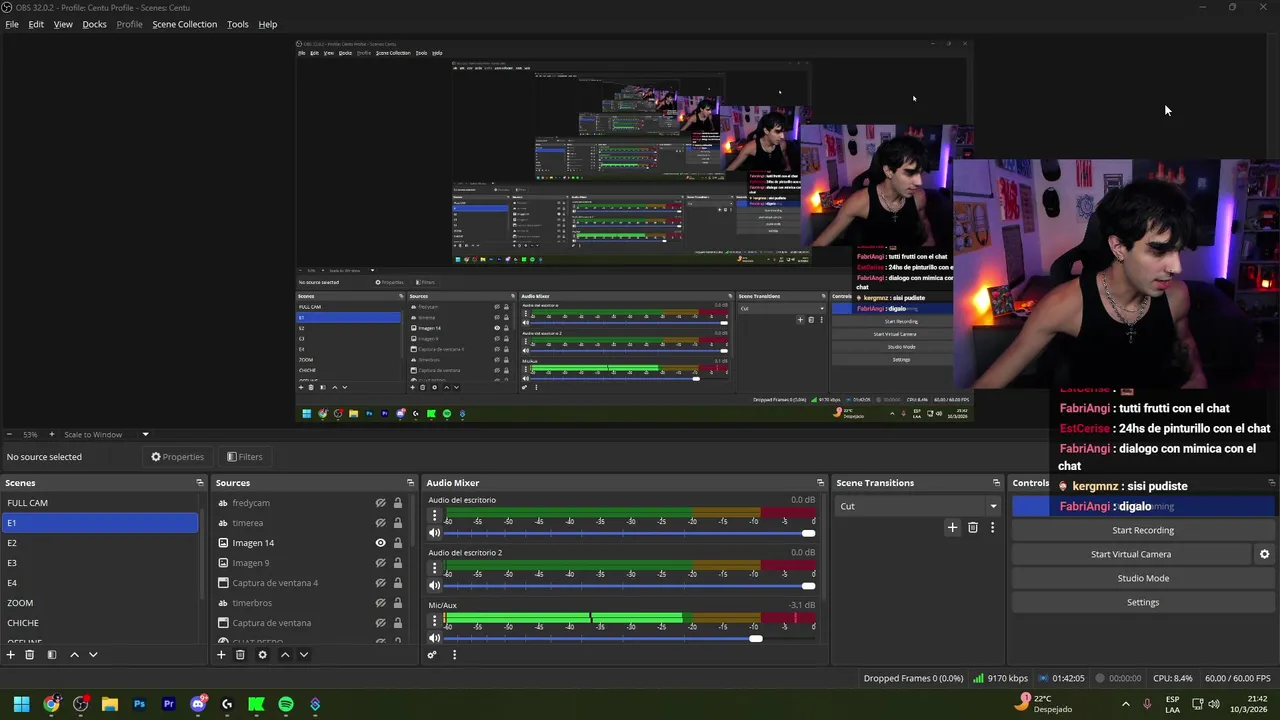The image size is (1280, 720).
Task: Add a new source with plus icon
Action: pos(221,655)
